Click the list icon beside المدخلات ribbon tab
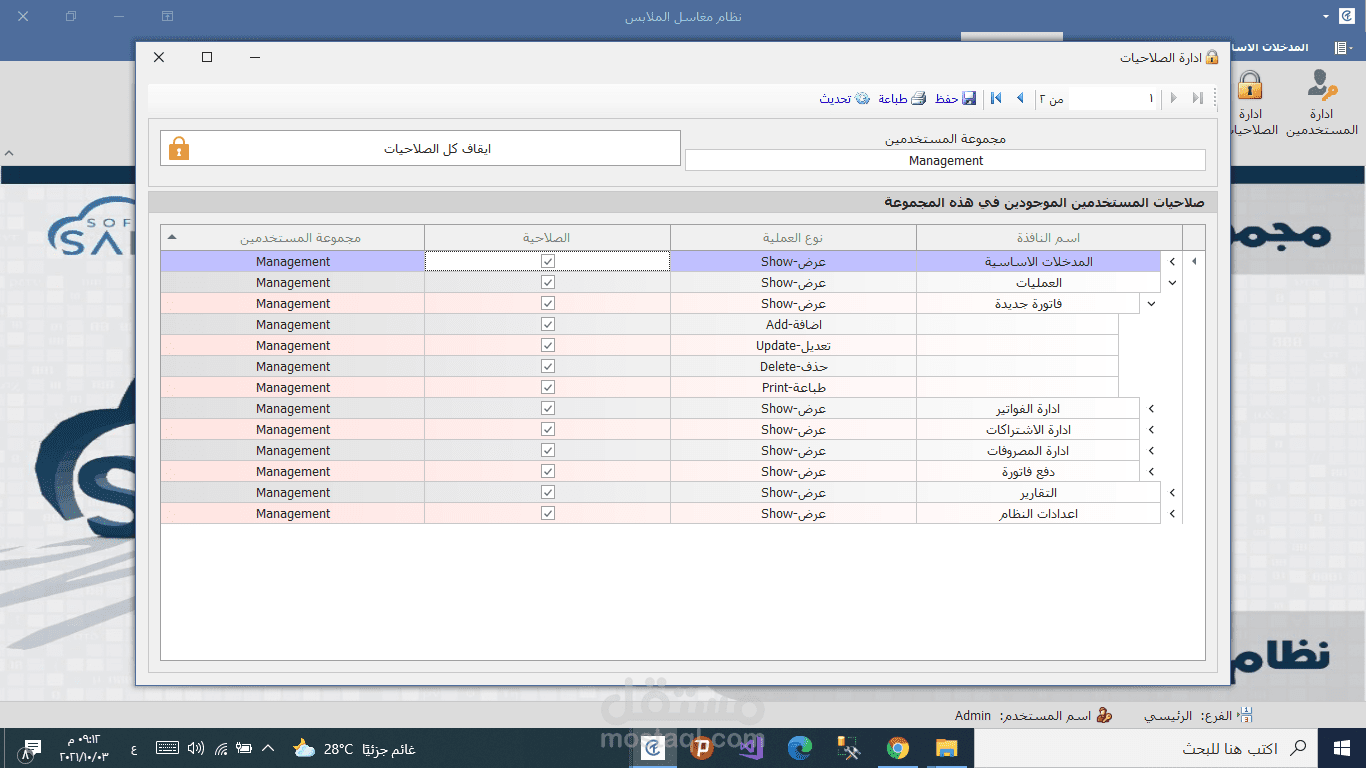This screenshot has width=1366, height=768. [1341, 47]
